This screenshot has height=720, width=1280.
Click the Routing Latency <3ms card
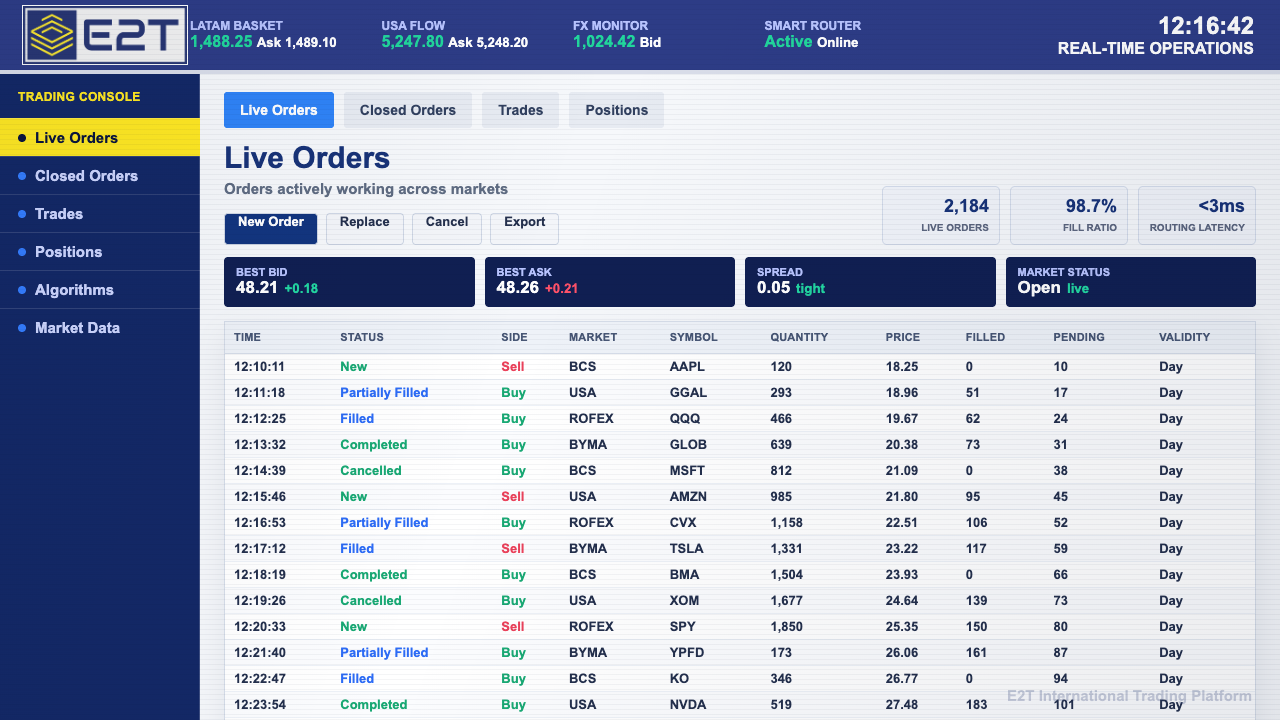pyautogui.click(x=1197, y=215)
